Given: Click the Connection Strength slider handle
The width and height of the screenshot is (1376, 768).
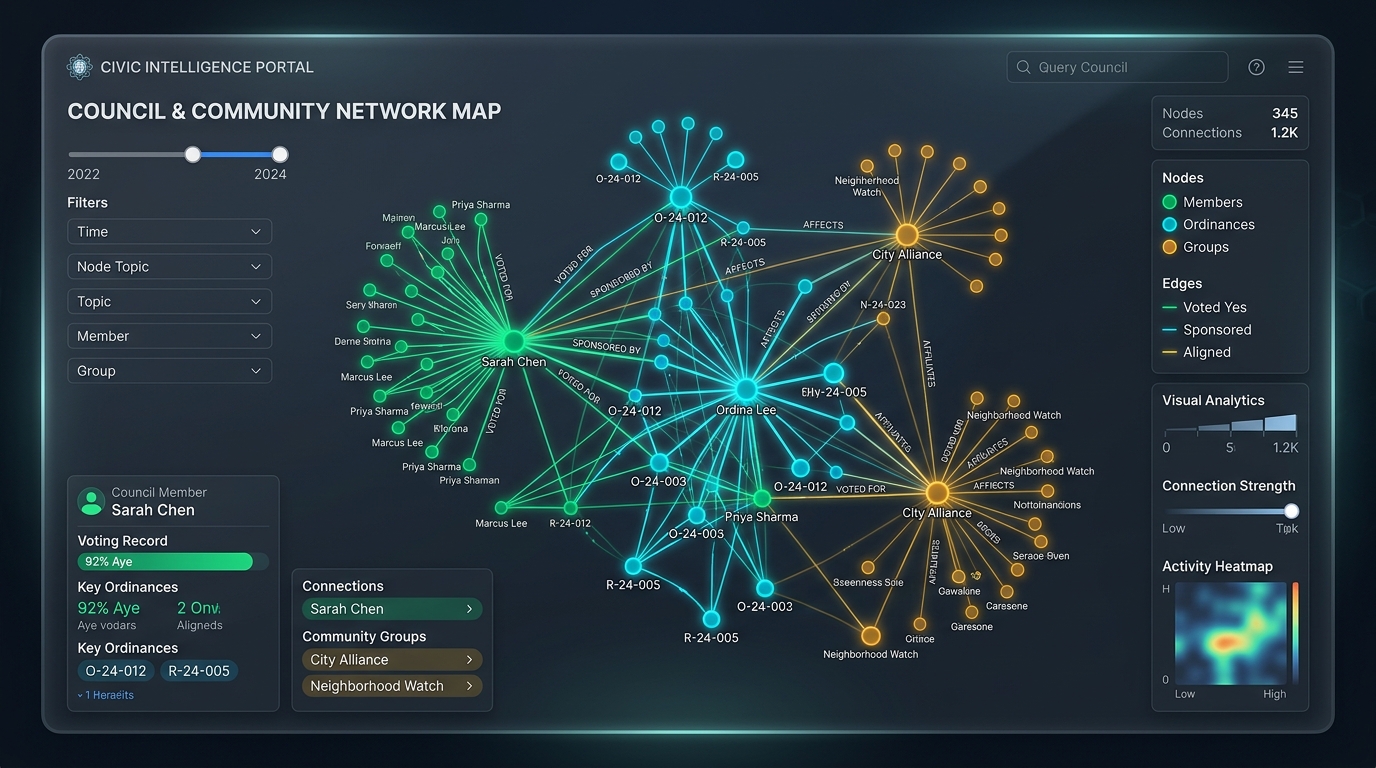Looking at the screenshot, I should click(1291, 511).
